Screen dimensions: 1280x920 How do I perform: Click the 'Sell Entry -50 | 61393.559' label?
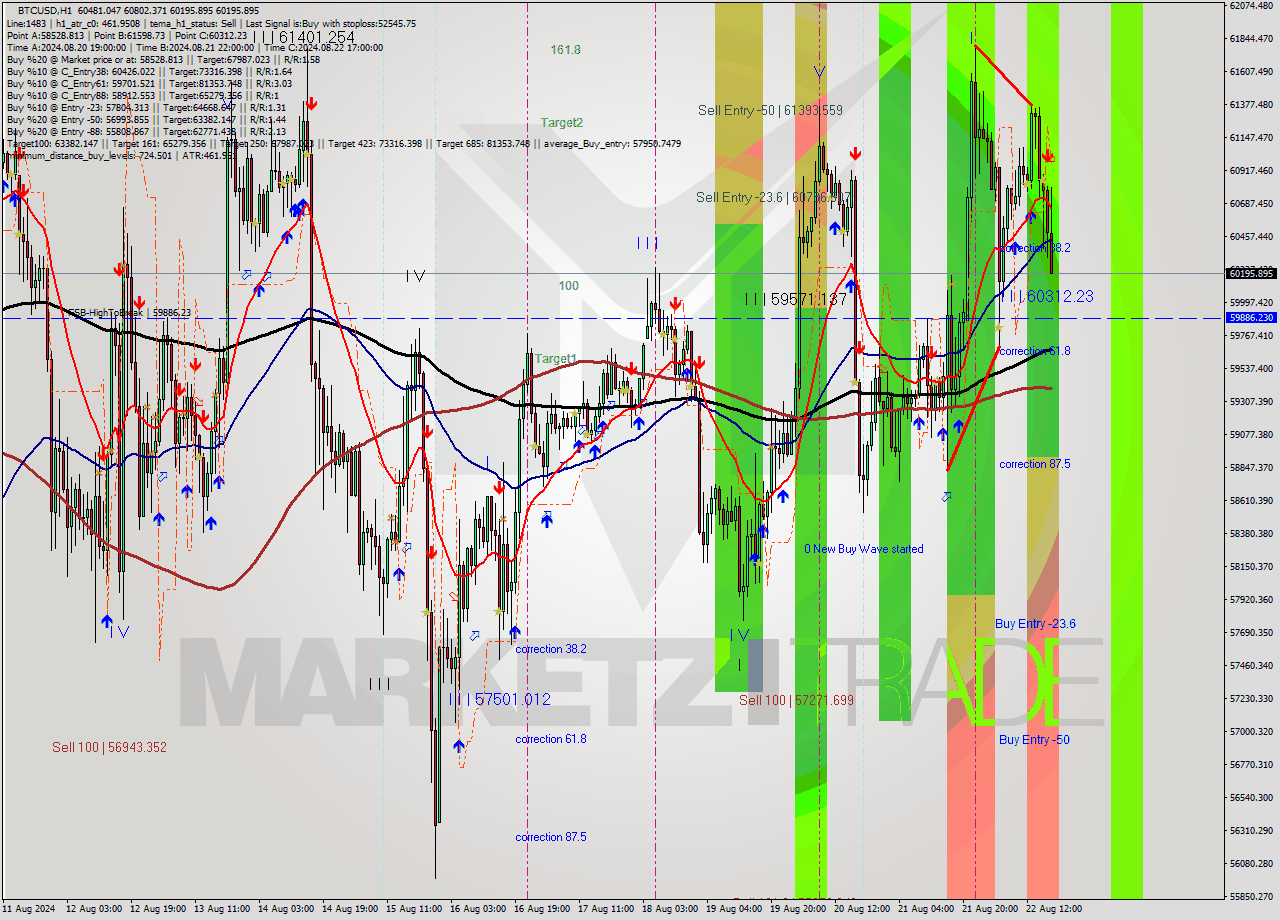tap(770, 110)
